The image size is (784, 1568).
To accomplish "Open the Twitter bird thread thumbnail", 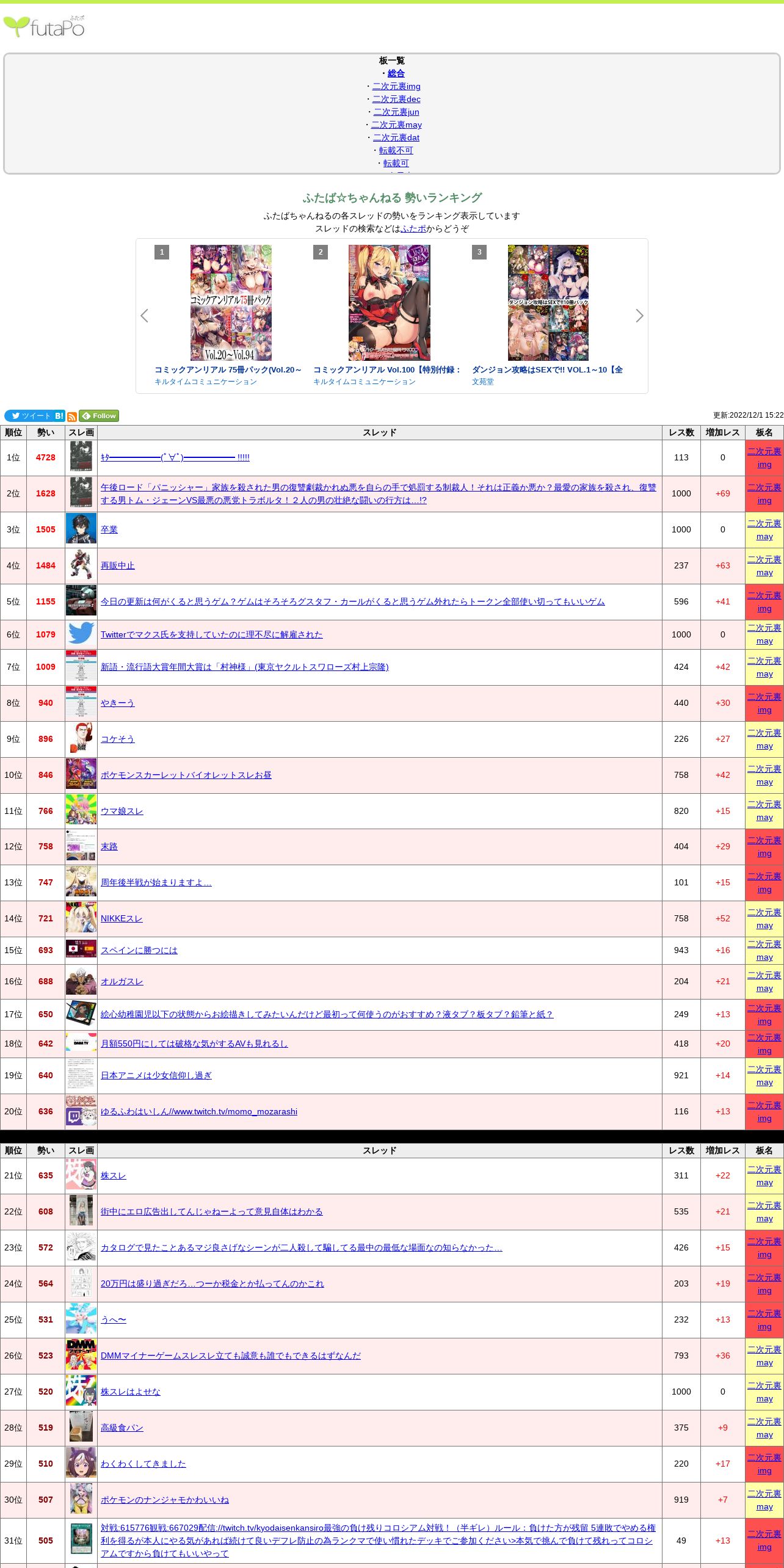I will [81, 634].
